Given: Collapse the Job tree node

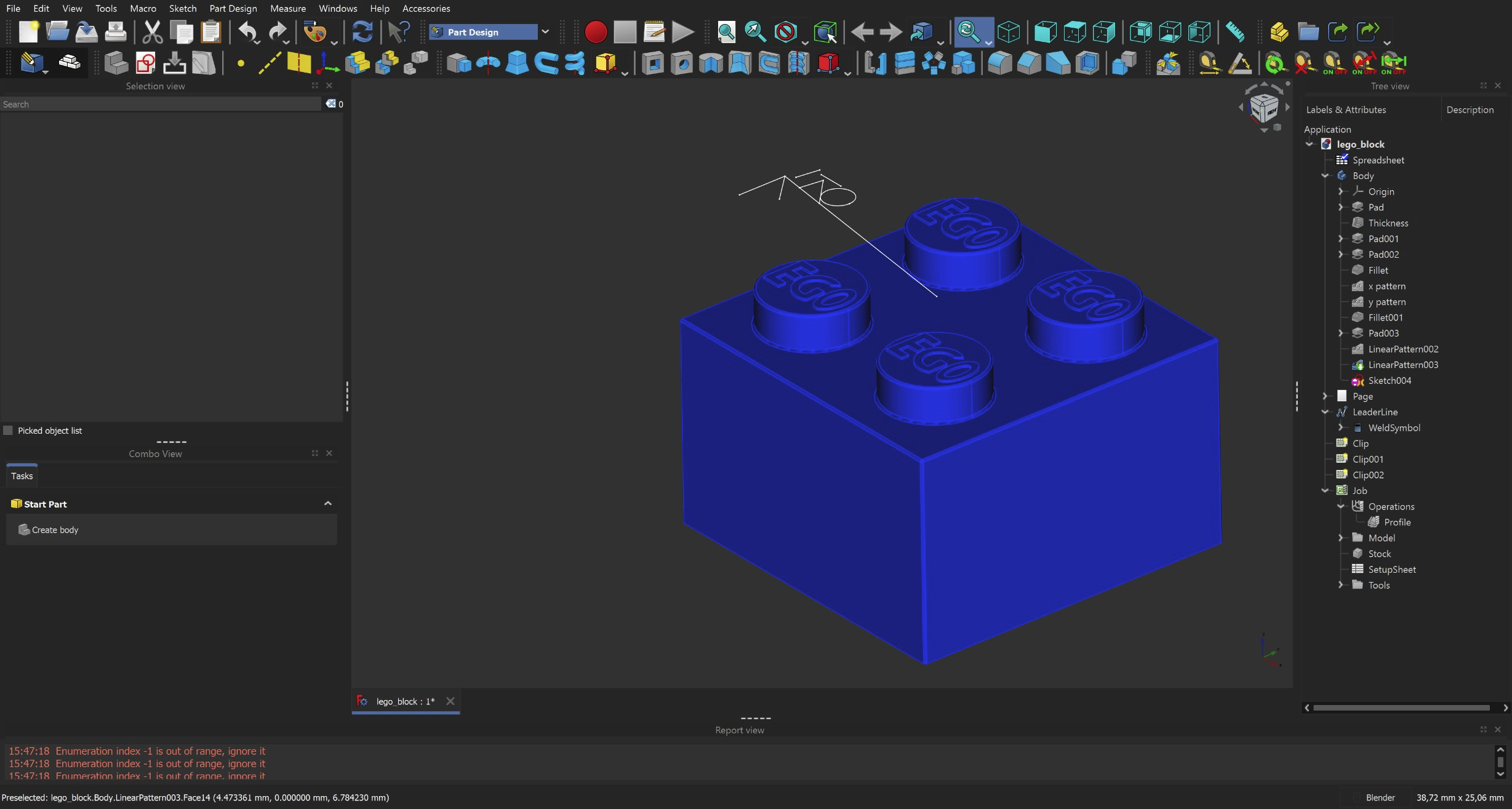Looking at the screenshot, I should pos(1325,490).
